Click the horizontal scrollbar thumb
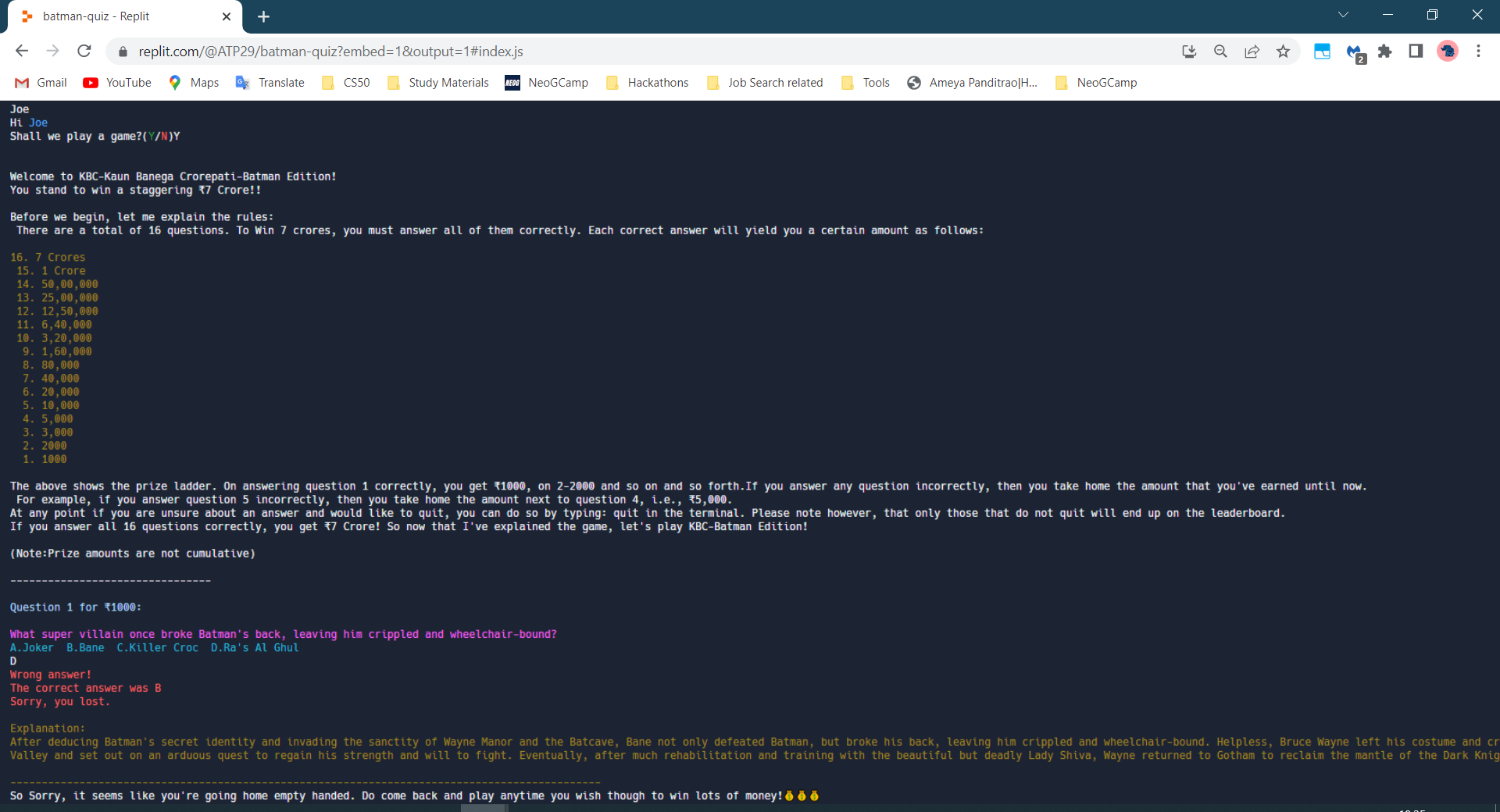The image size is (1500, 812). [483, 808]
